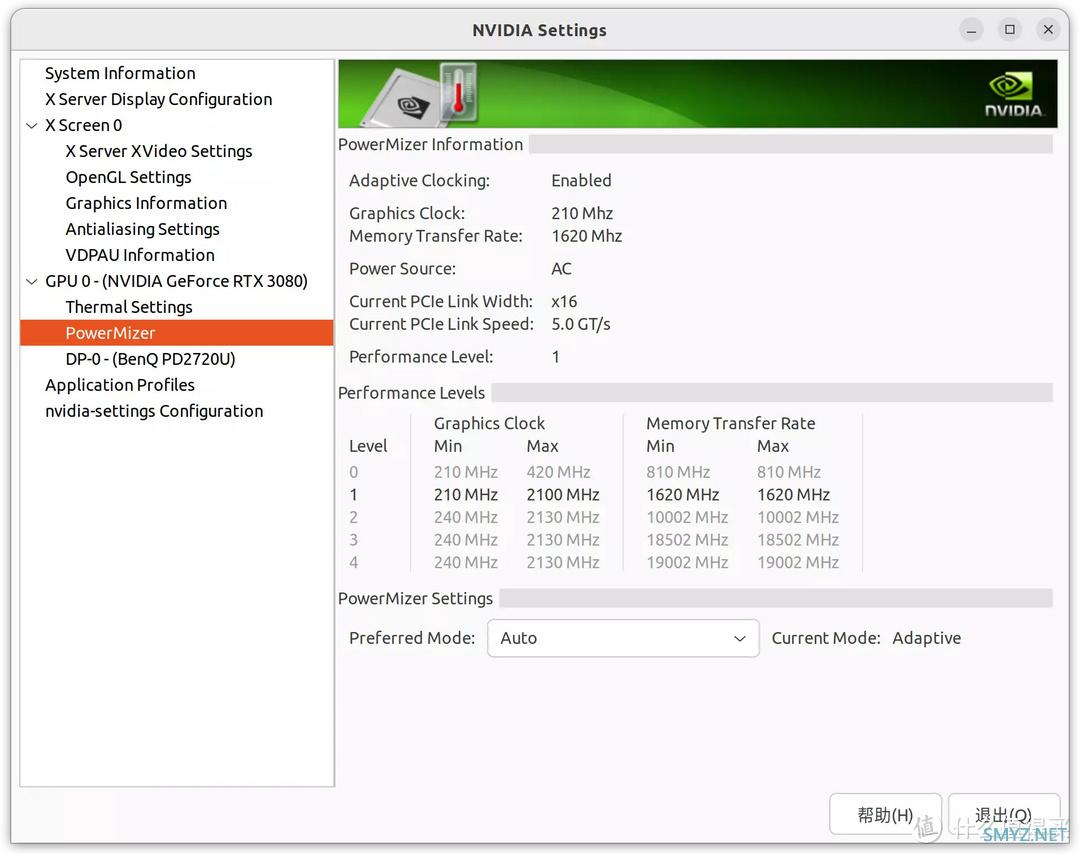
Task: Click level 4 max graphics clock '2130 MHz'
Action: pyautogui.click(x=563, y=562)
